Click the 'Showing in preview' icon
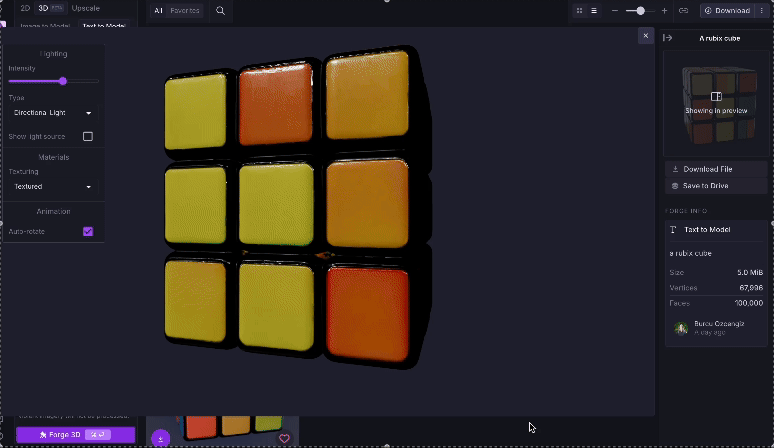774x448 pixels. tap(716, 96)
